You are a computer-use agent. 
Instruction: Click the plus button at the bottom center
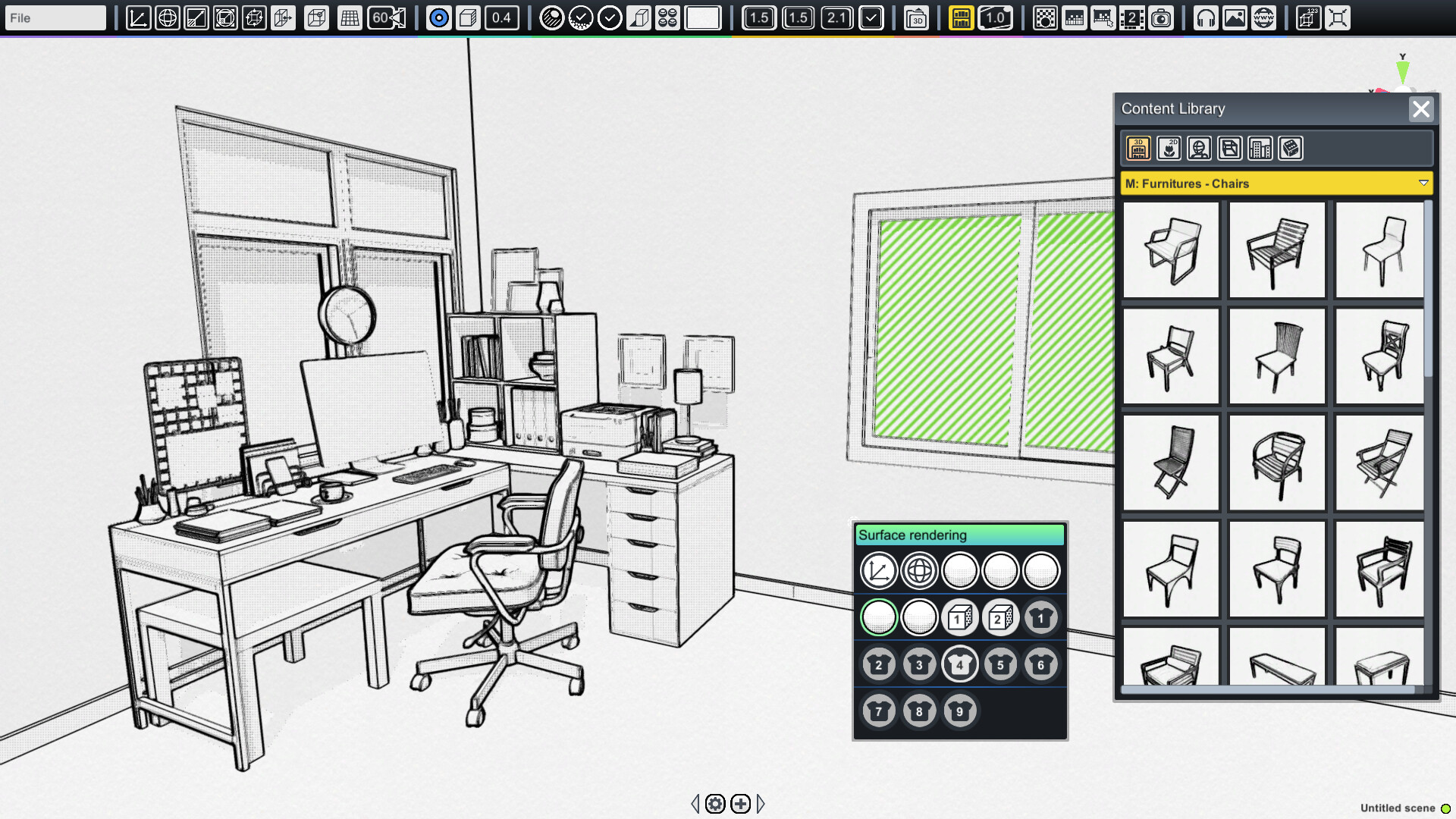click(x=739, y=803)
